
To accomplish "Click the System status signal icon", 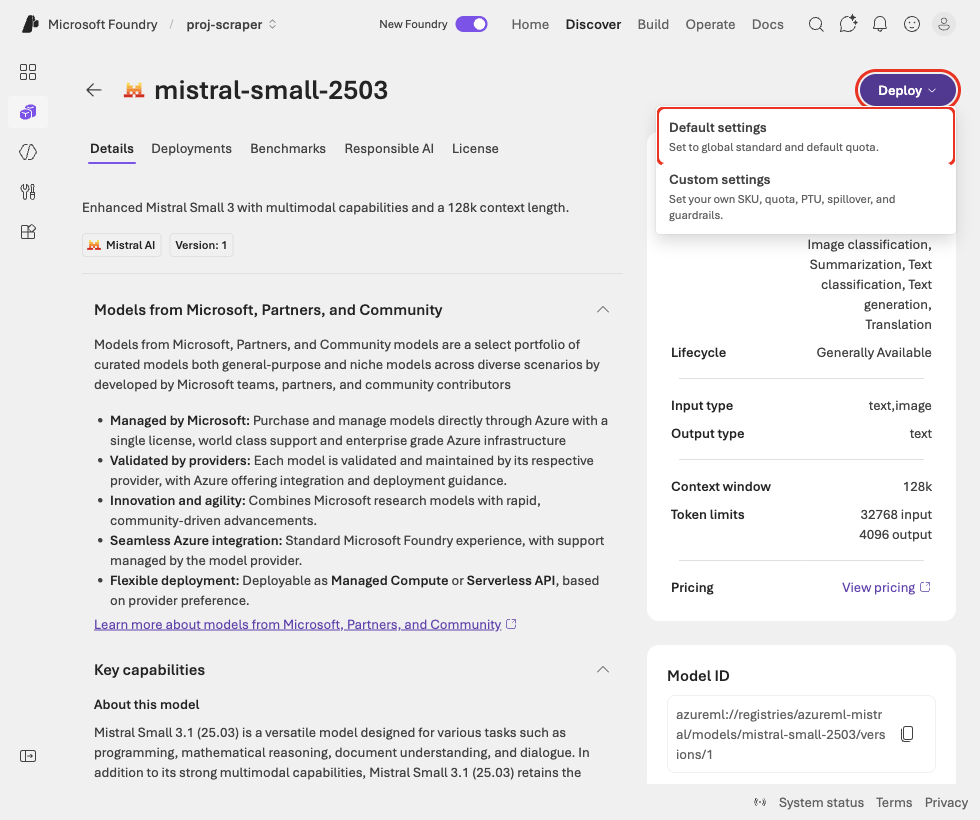I will pos(760,802).
